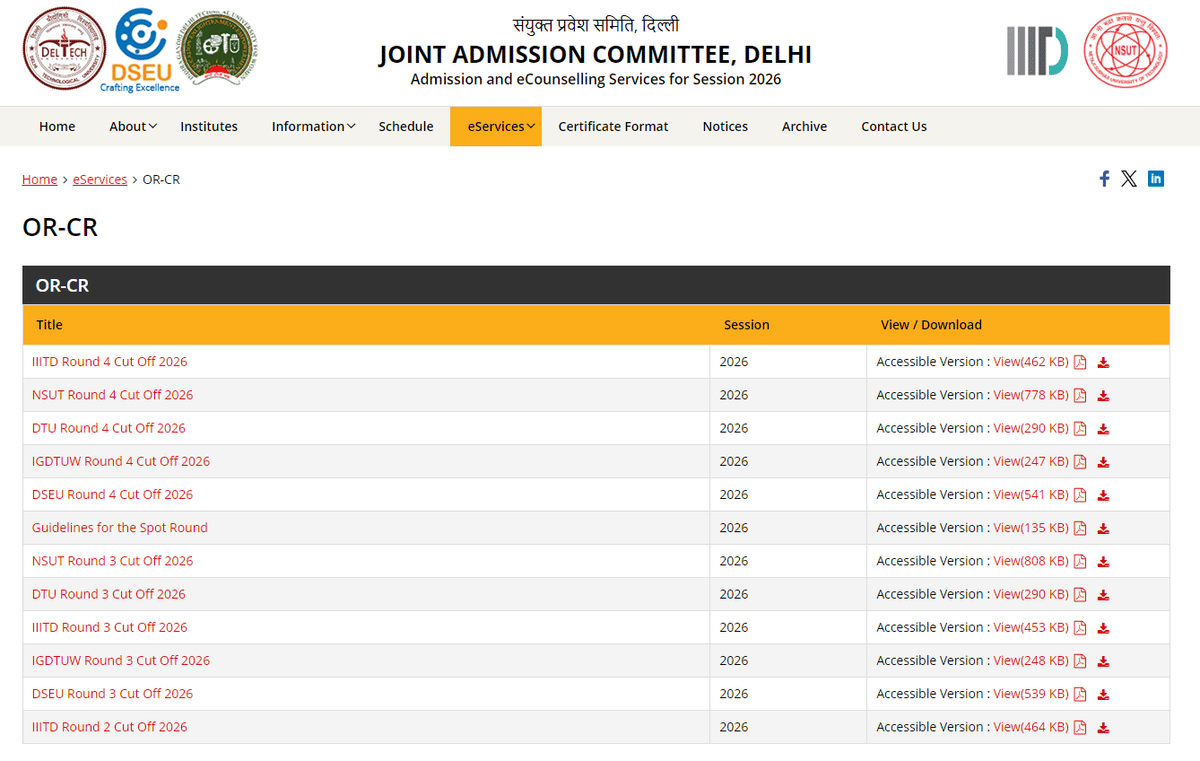Download IGDTUW Round 4 Cut Off file
1200x761 pixels.
click(x=1104, y=461)
